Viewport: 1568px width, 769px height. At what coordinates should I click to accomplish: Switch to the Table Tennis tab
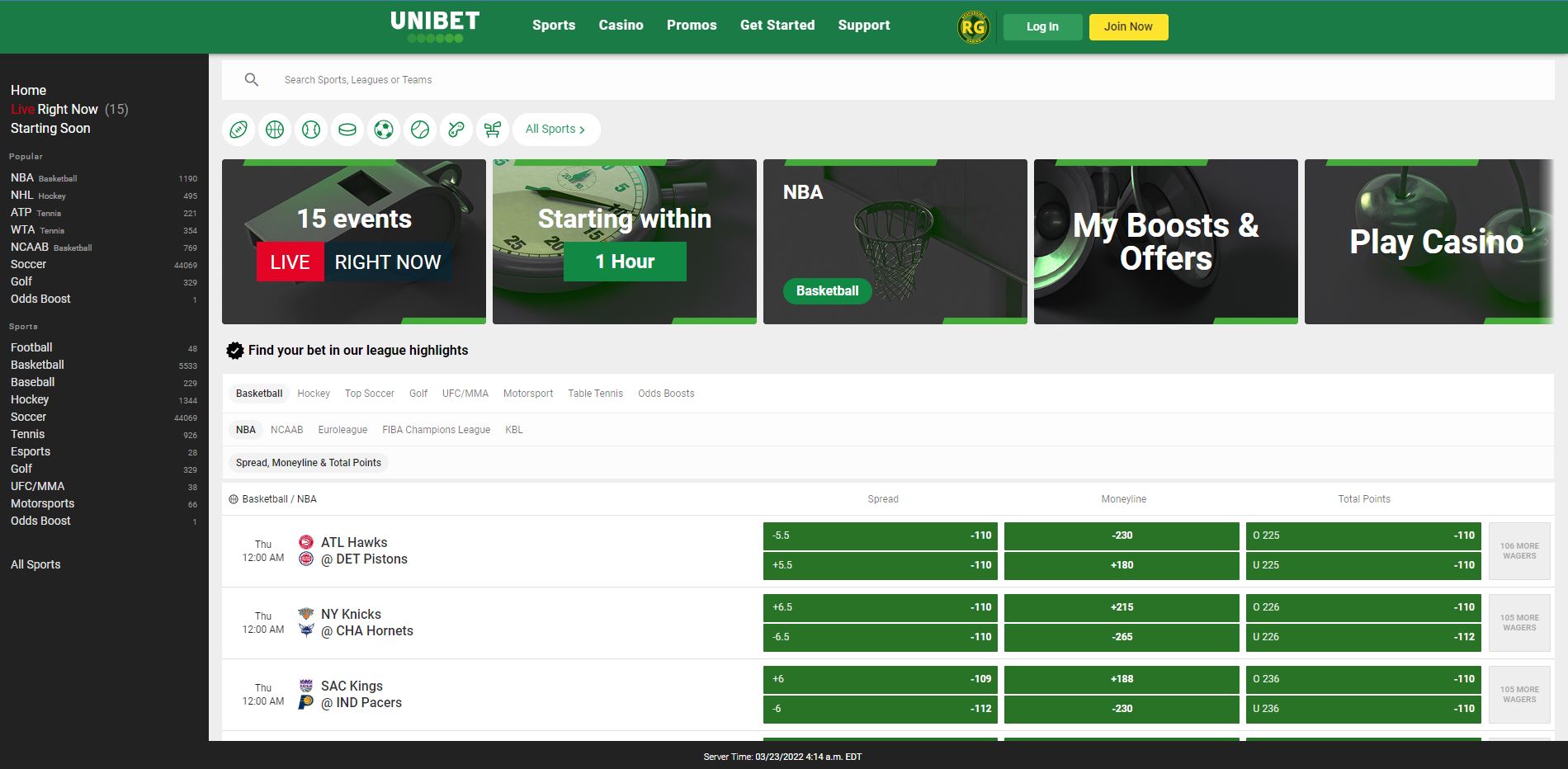(x=595, y=394)
